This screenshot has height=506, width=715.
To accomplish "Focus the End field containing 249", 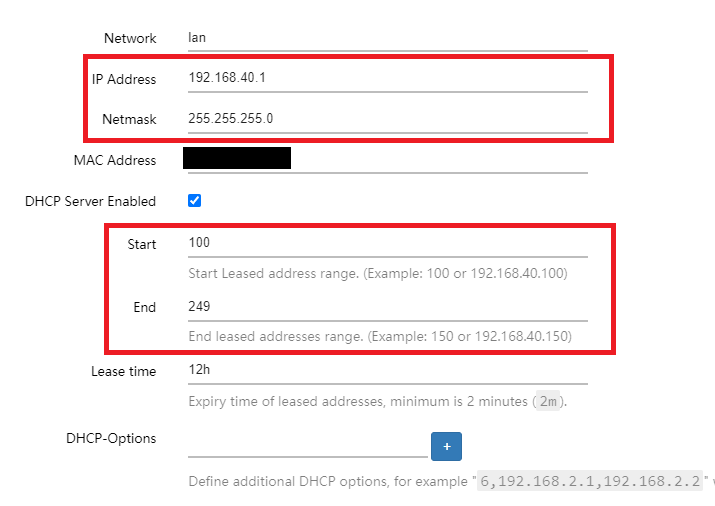I will coord(386,306).
